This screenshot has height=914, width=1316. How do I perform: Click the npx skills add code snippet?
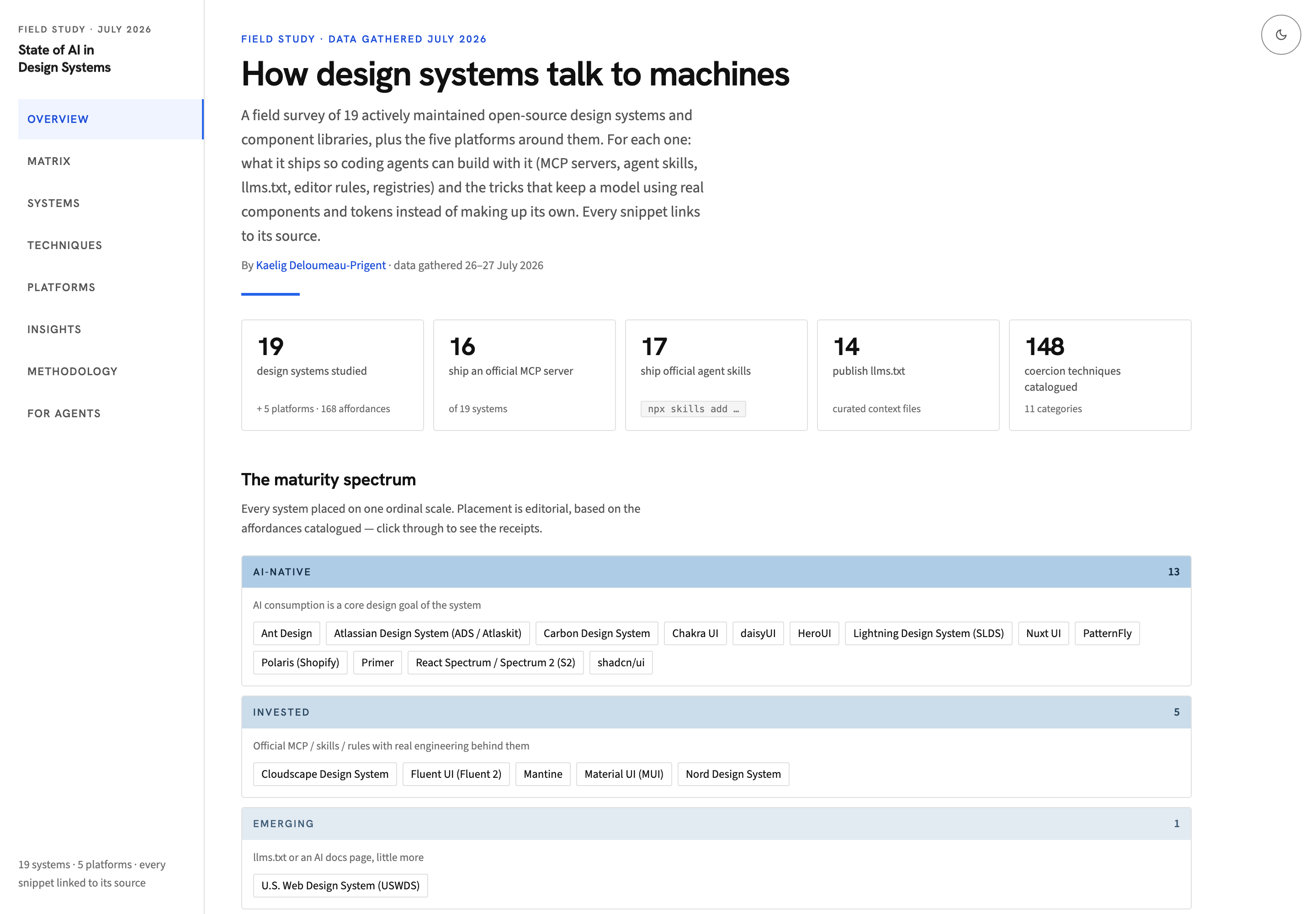693,409
